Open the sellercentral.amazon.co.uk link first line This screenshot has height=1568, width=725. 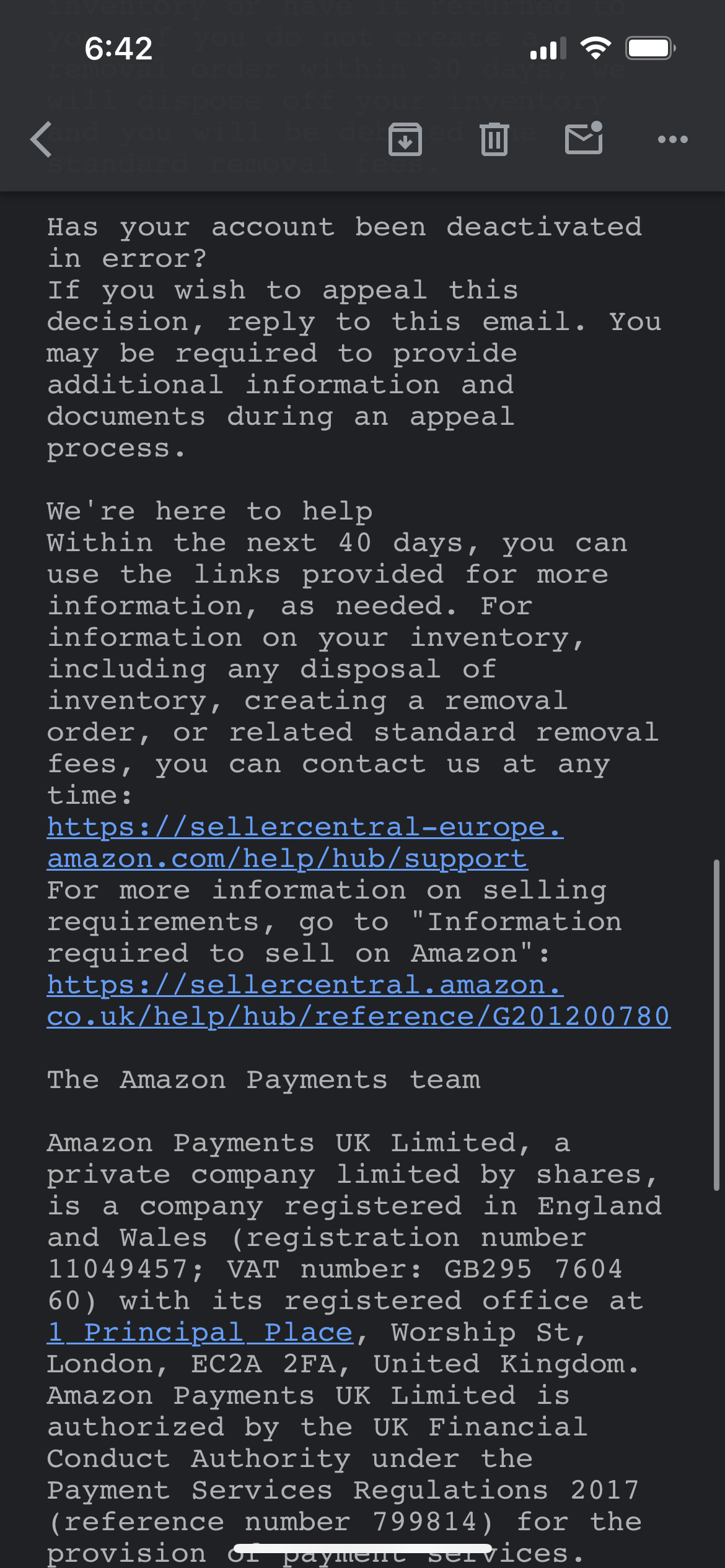coord(305,985)
